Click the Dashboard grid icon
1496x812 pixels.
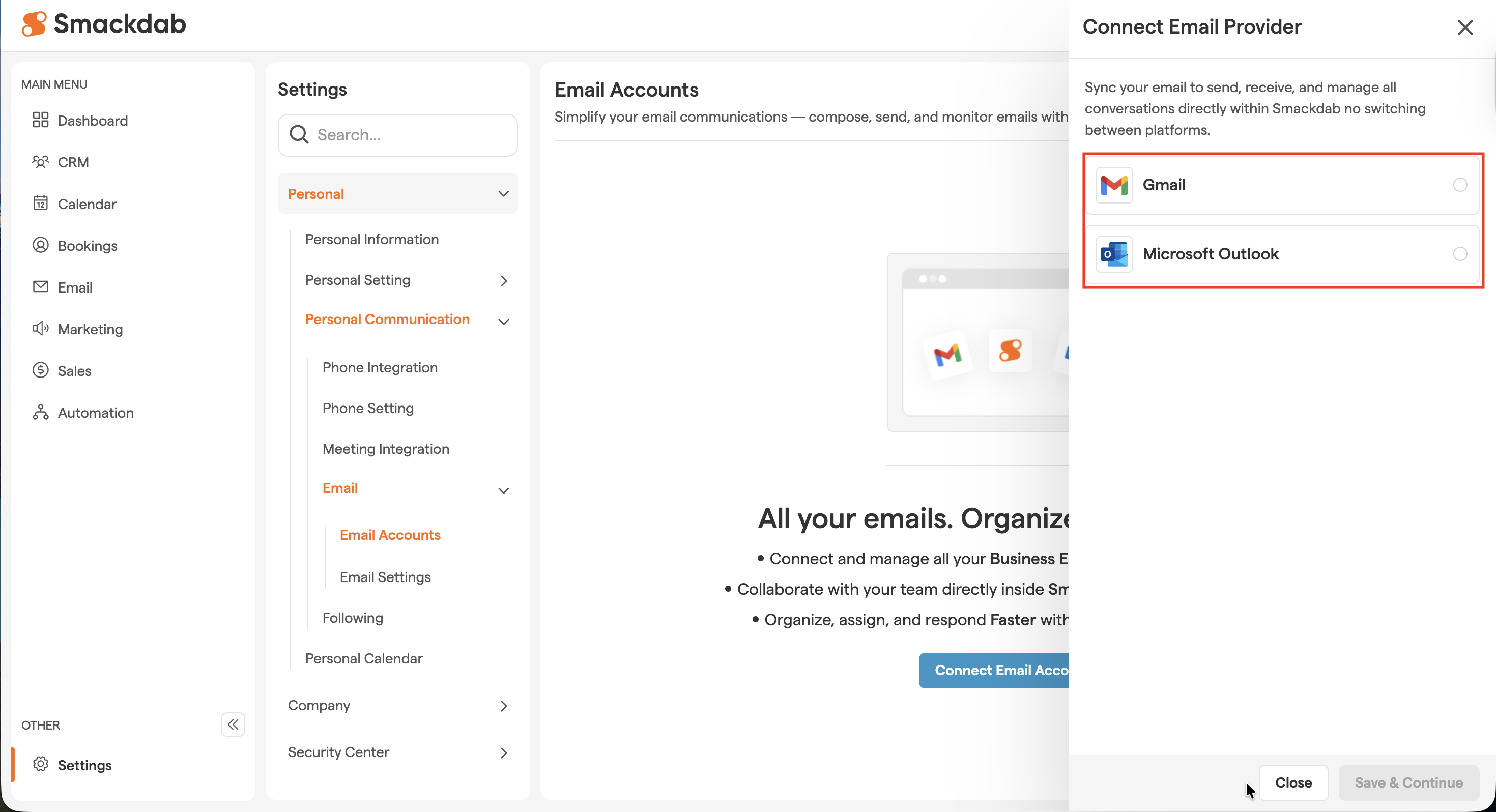(x=40, y=120)
